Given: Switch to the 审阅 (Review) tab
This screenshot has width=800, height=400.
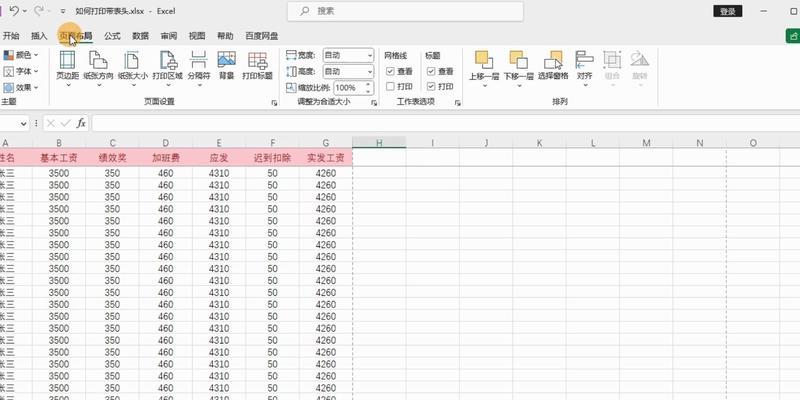Looking at the screenshot, I should [x=168, y=36].
